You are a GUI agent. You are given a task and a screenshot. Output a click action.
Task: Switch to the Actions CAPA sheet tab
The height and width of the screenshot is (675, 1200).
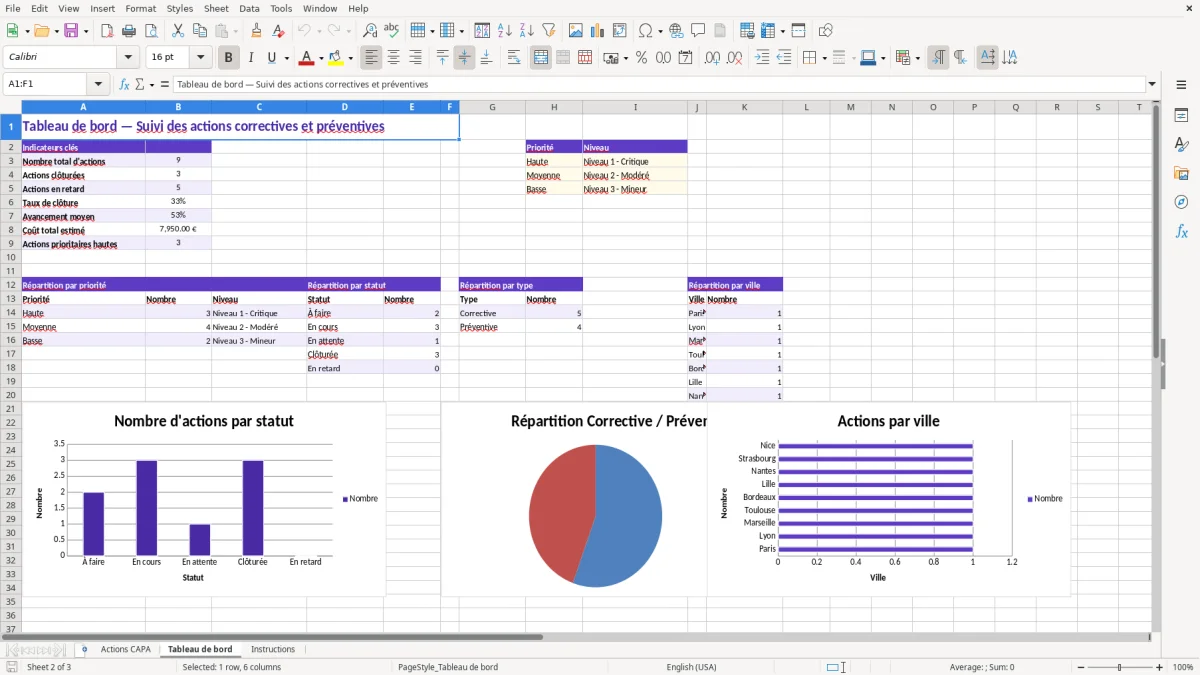tap(125, 649)
